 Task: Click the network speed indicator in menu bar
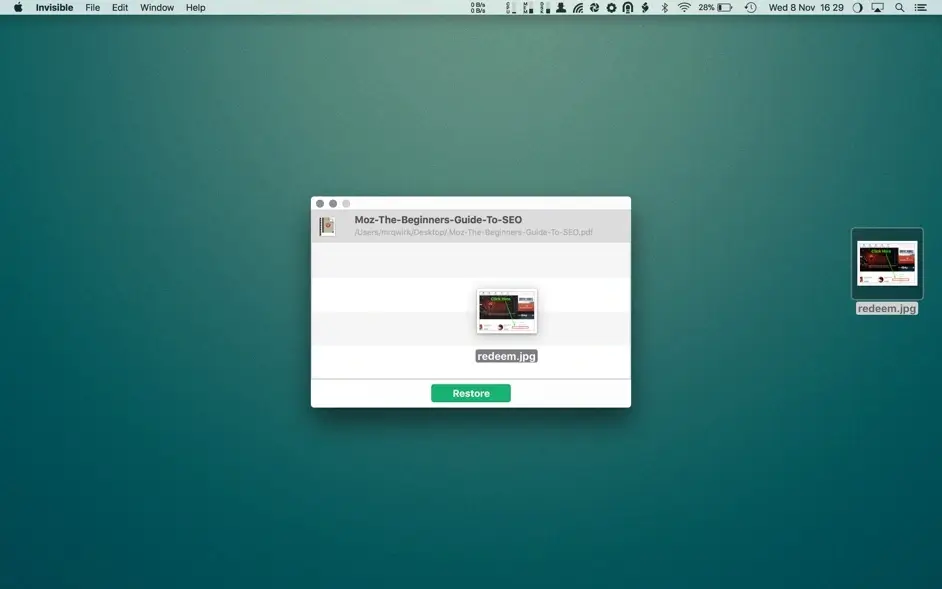[478, 8]
